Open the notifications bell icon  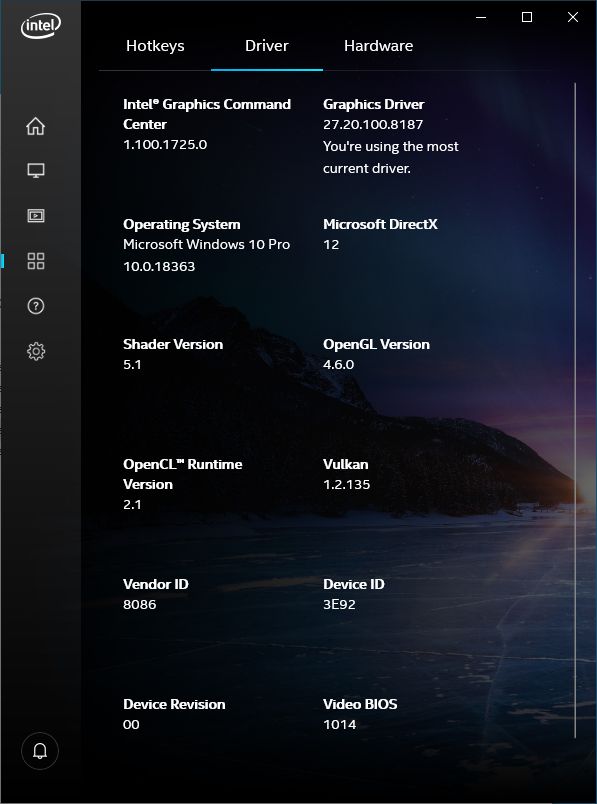(x=40, y=751)
